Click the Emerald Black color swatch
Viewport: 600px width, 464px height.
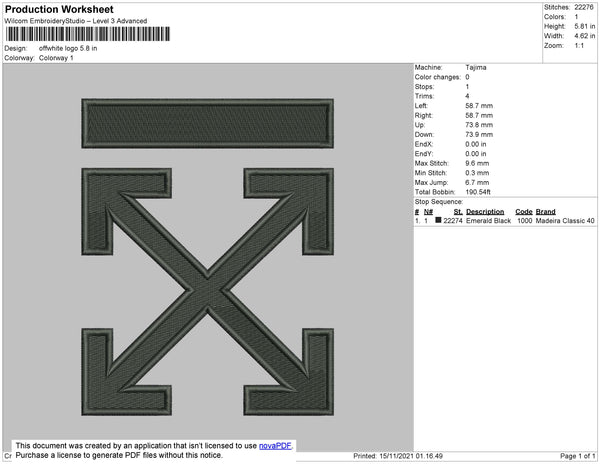[x=438, y=220]
